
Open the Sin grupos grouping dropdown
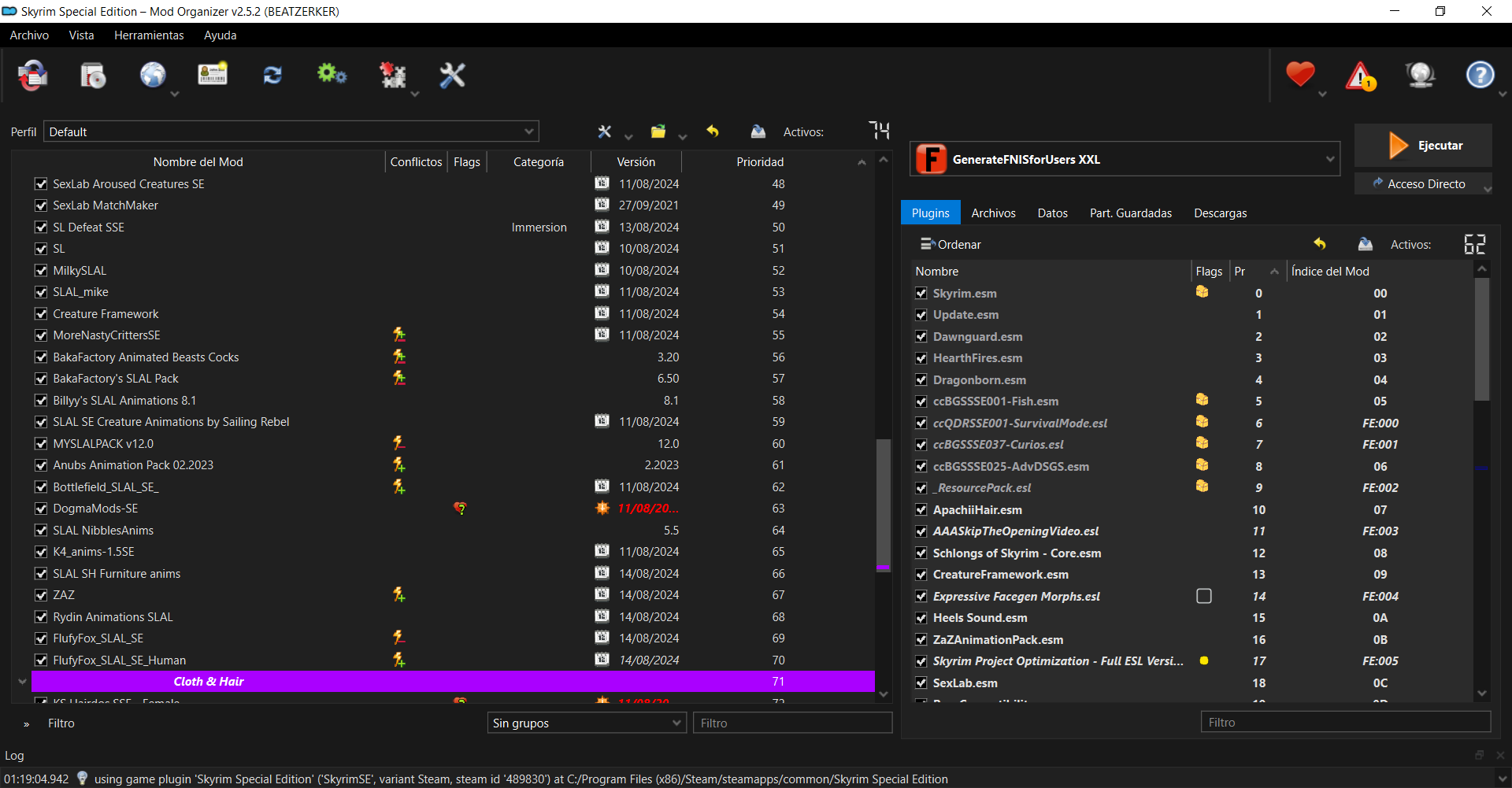point(587,723)
